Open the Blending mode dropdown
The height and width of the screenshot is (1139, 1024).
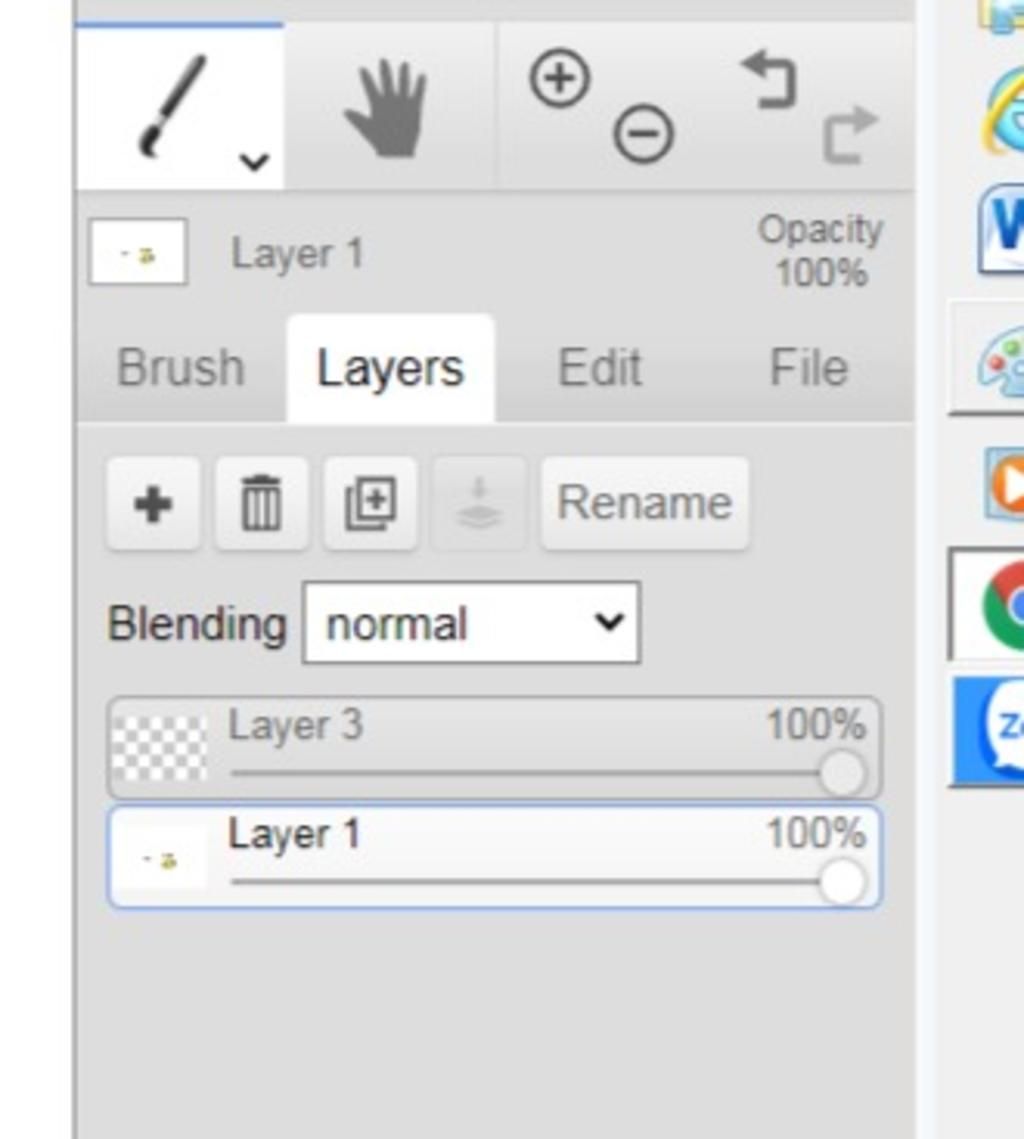(x=471, y=623)
